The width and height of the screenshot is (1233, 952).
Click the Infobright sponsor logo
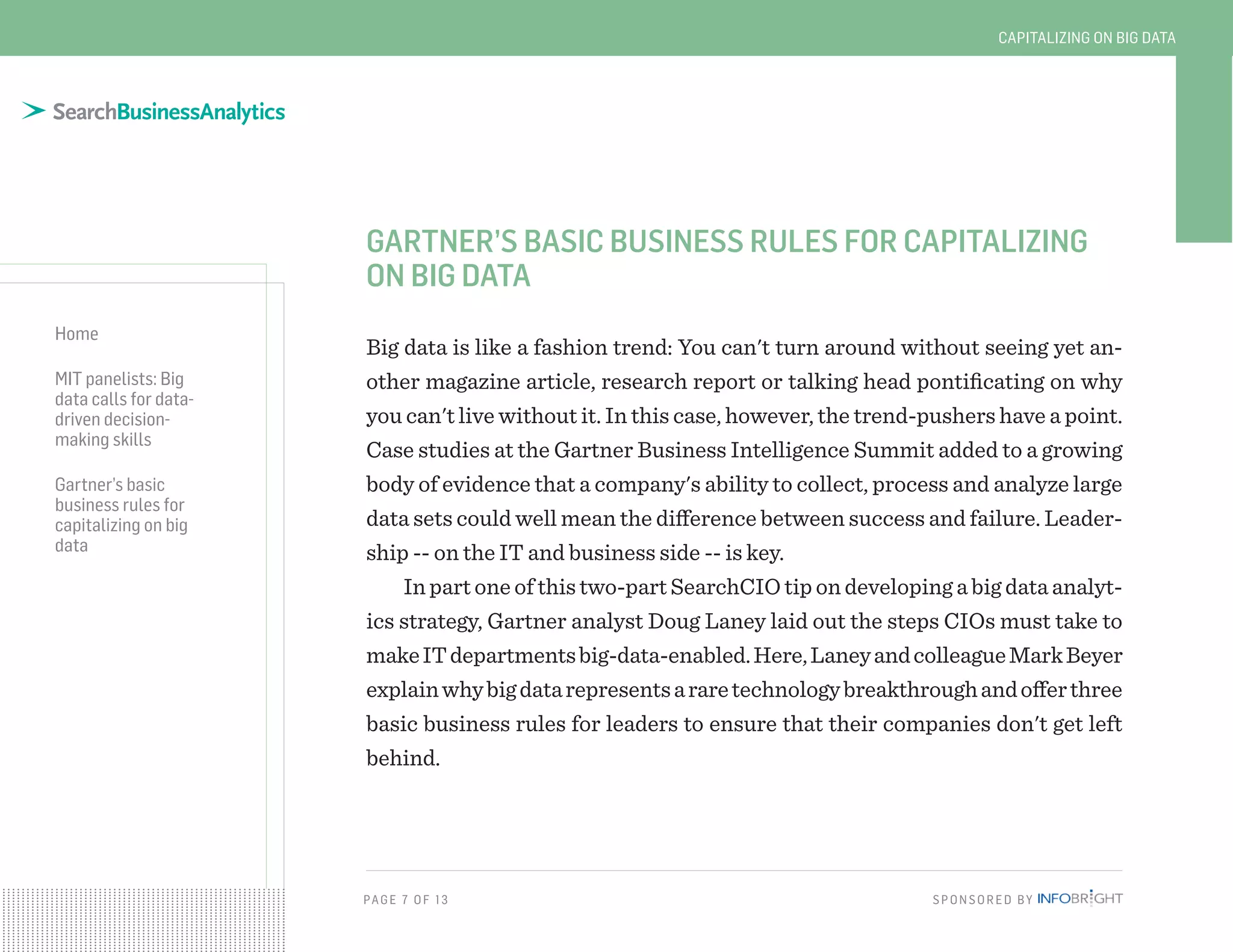pyautogui.click(x=1079, y=898)
